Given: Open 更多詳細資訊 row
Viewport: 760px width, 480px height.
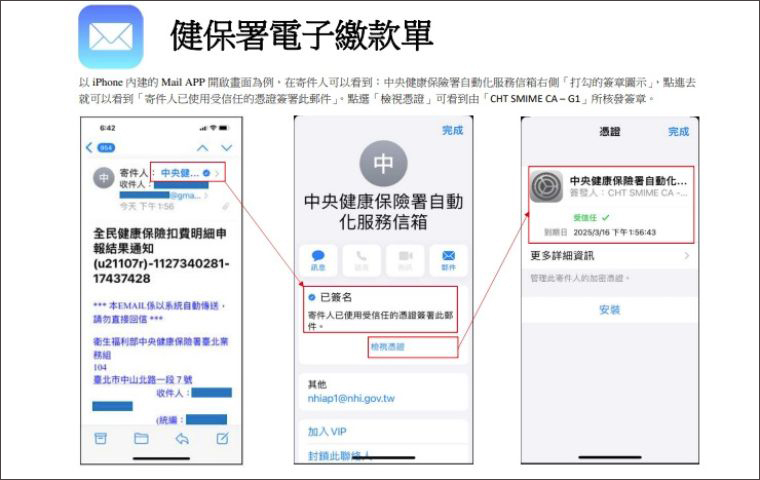Looking at the screenshot, I should tap(610, 256).
